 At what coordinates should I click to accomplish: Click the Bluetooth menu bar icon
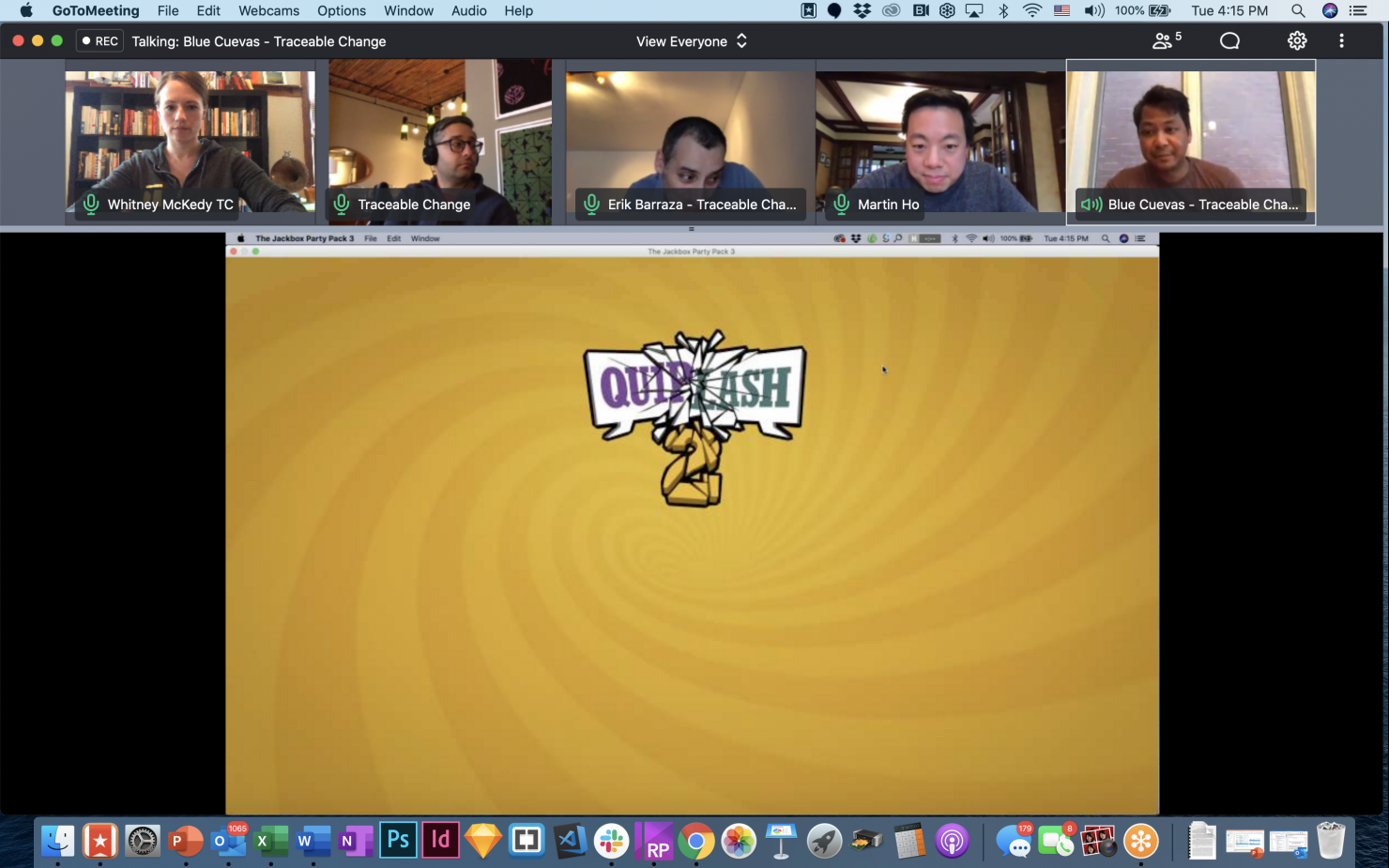click(x=1003, y=10)
